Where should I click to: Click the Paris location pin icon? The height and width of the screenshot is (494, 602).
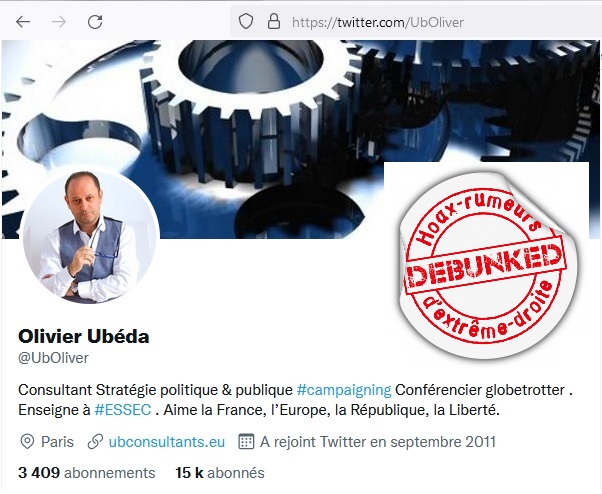(x=27, y=442)
